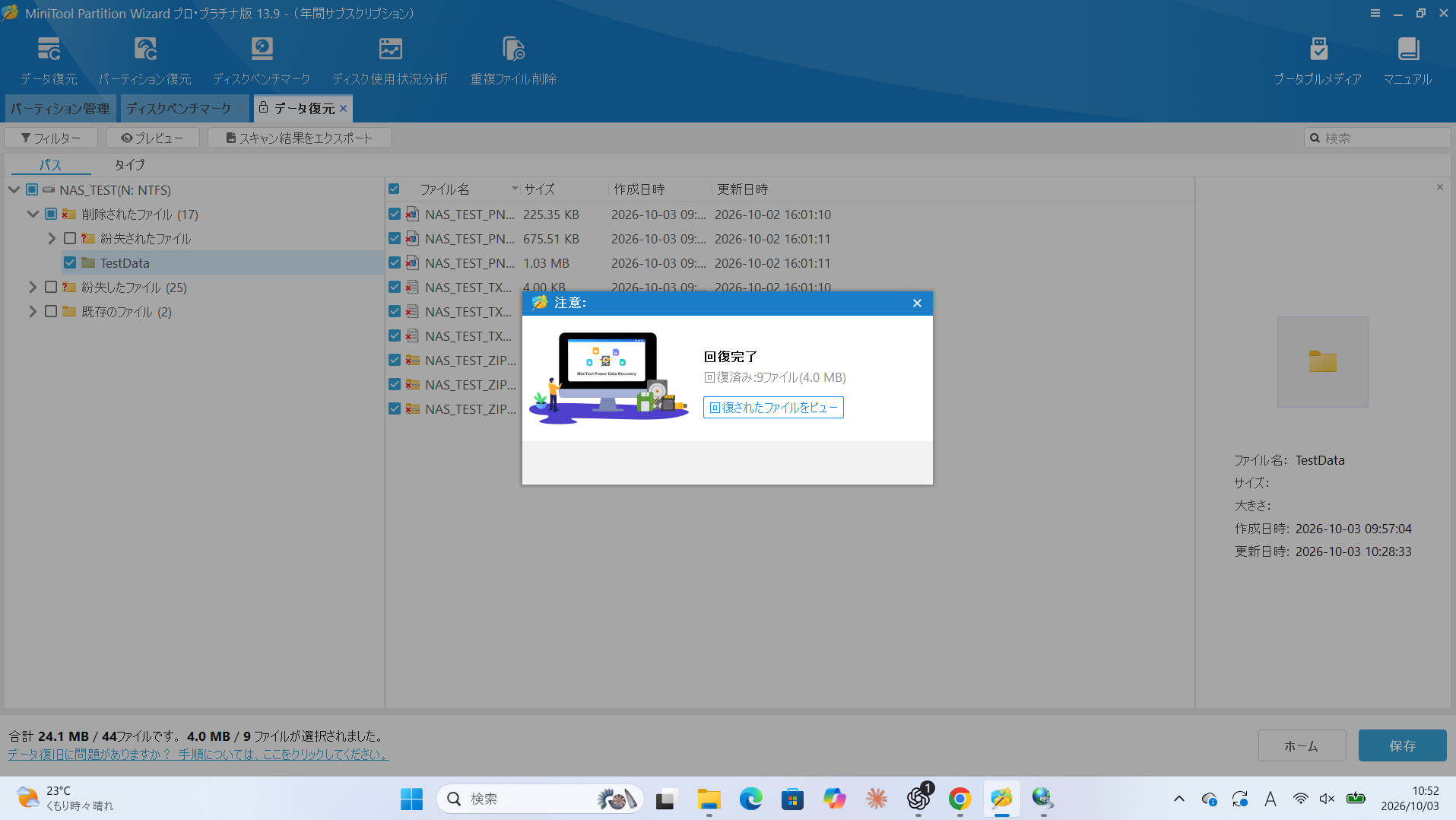Click the MiniTool Partition Wizard taskbar icon

1001,799
